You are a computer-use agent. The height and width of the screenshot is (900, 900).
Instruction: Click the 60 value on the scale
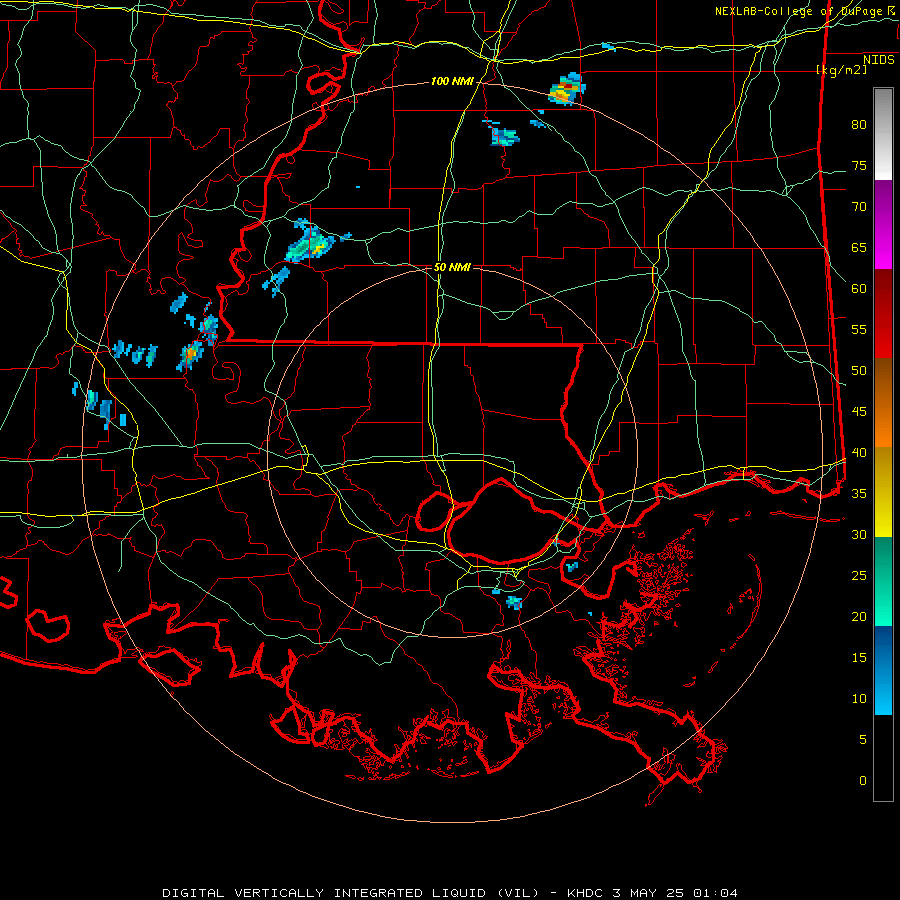click(859, 289)
